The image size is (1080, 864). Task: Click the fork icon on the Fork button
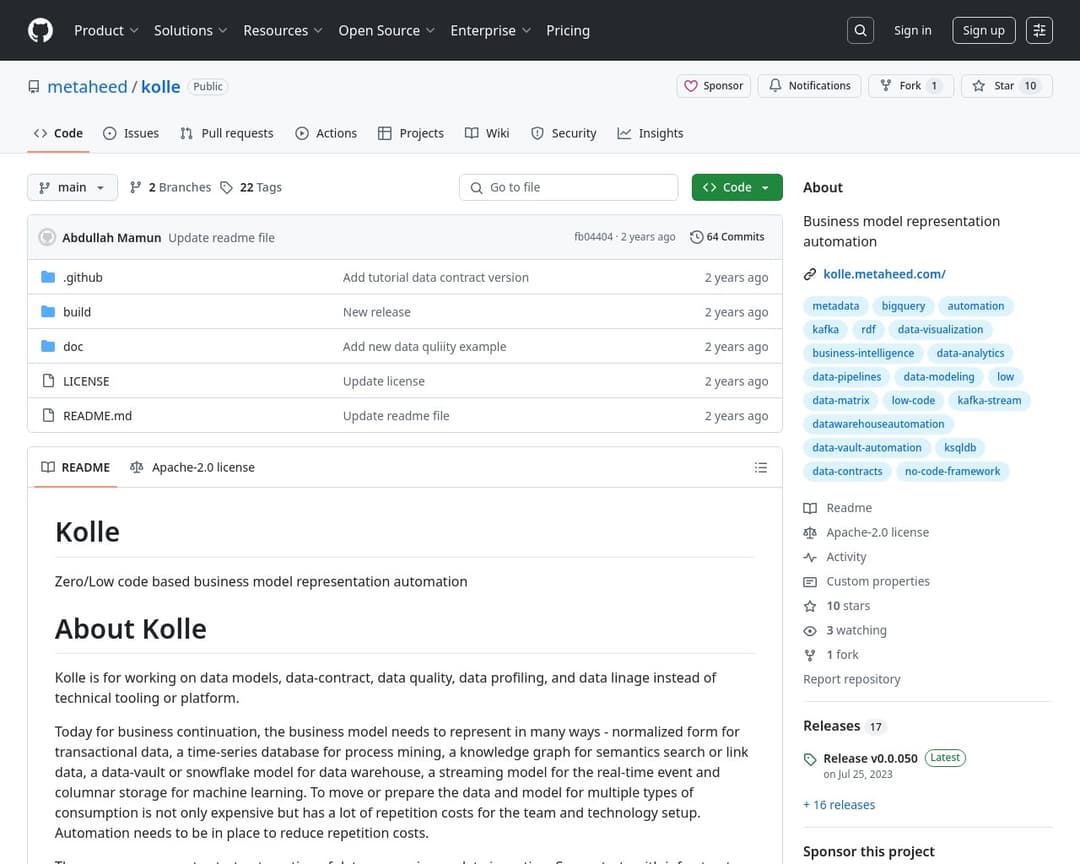(886, 85)
